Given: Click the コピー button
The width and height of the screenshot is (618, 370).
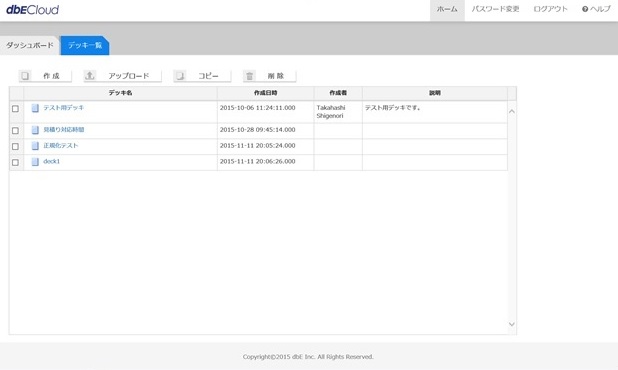Looking at the screenshot, I should pos(202,76).
